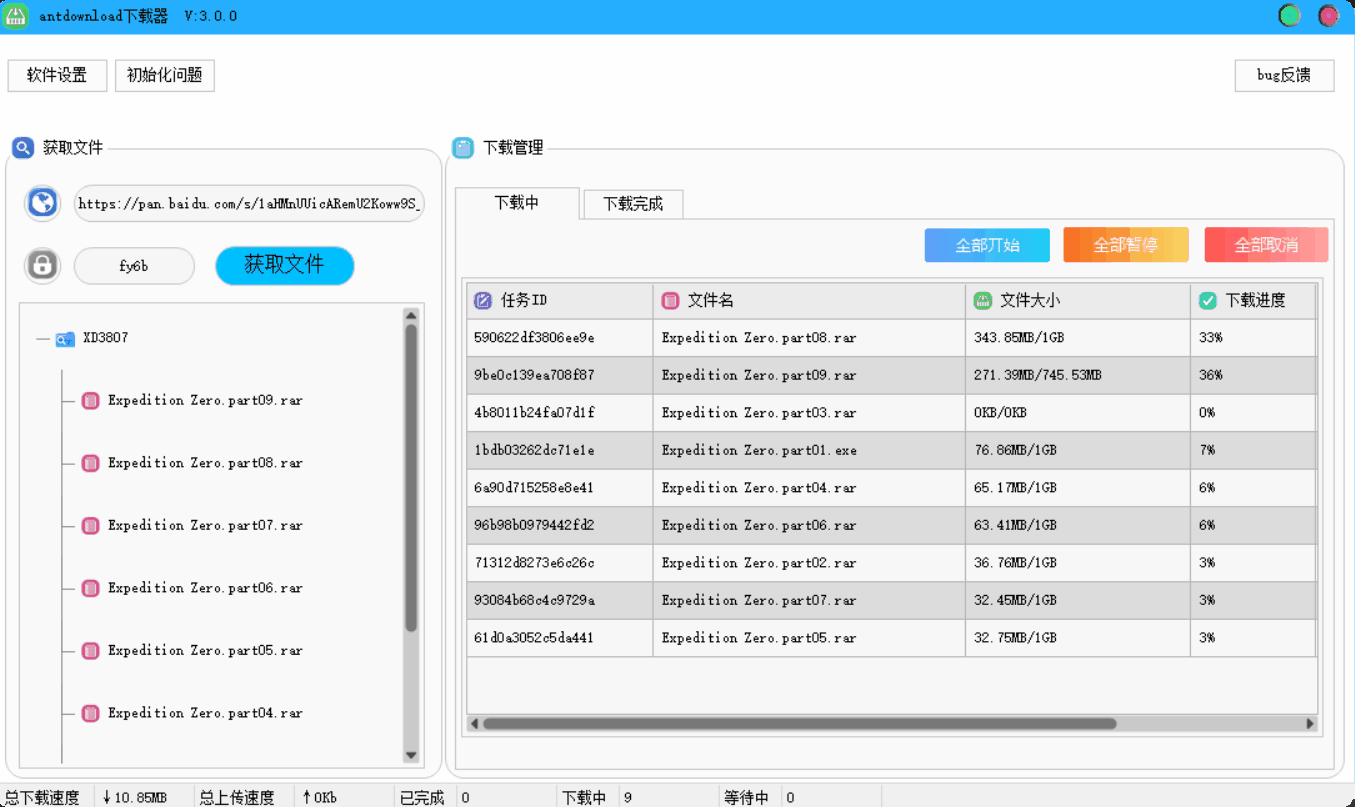This screenshot has width=1355, height=807.
Task: Click the padlock icon beside password field
Action: (x=42, y=266)
